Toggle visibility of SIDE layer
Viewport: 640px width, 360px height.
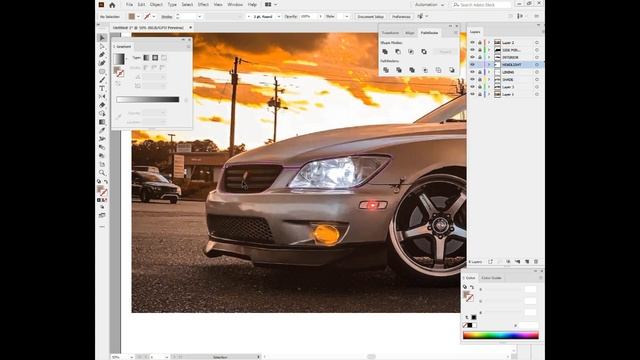[472, 50]
